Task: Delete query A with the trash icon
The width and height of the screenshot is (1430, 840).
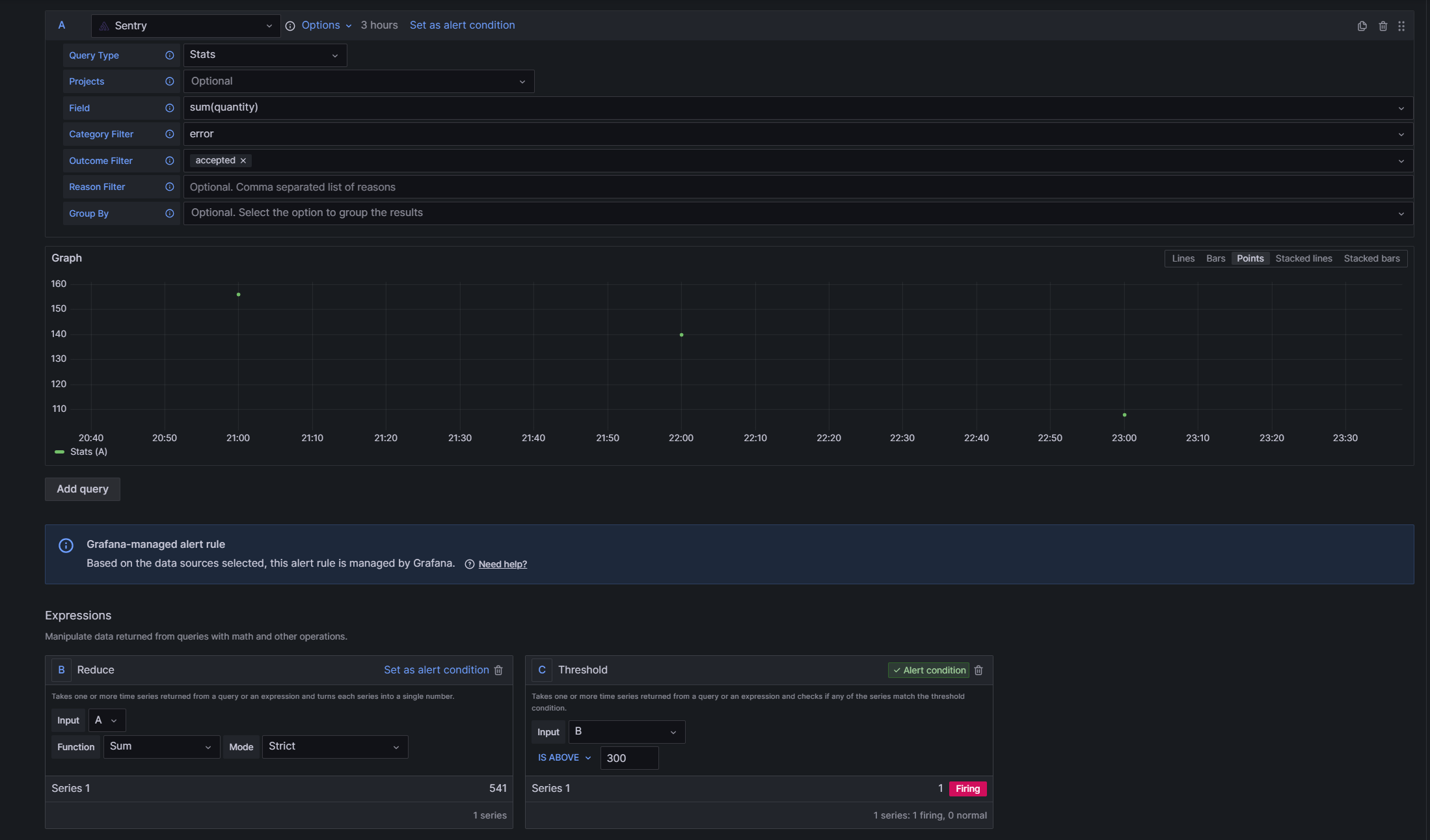Action: tap(1383, 26)
